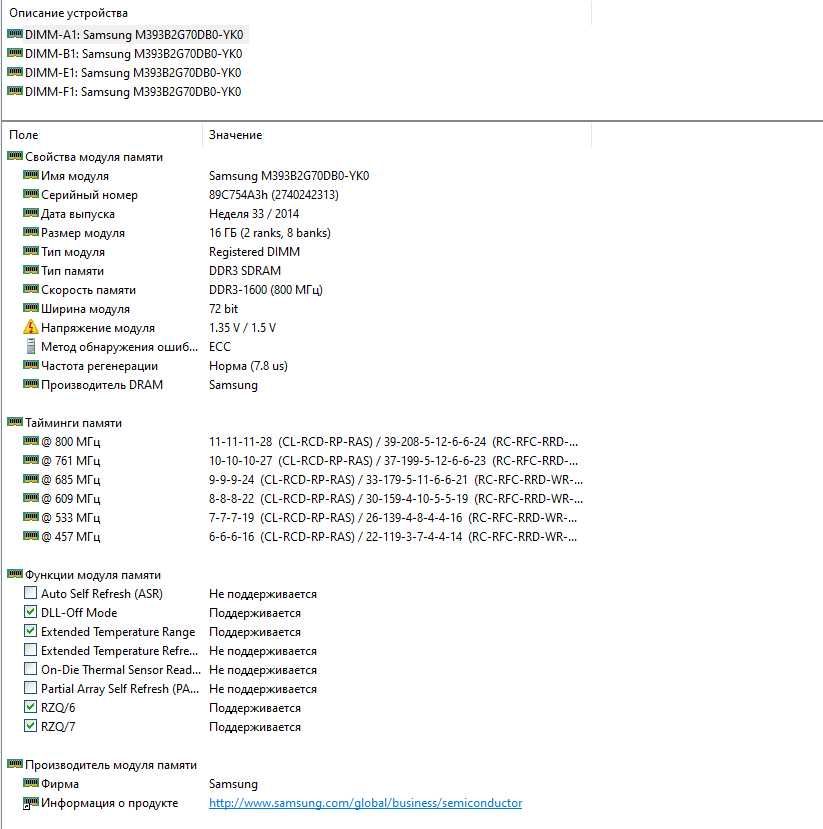Select the Samsung value in the Производитель DRAM row
This screenshot has width=823, height=829.
pyautogui.click(x=233, y=385)
